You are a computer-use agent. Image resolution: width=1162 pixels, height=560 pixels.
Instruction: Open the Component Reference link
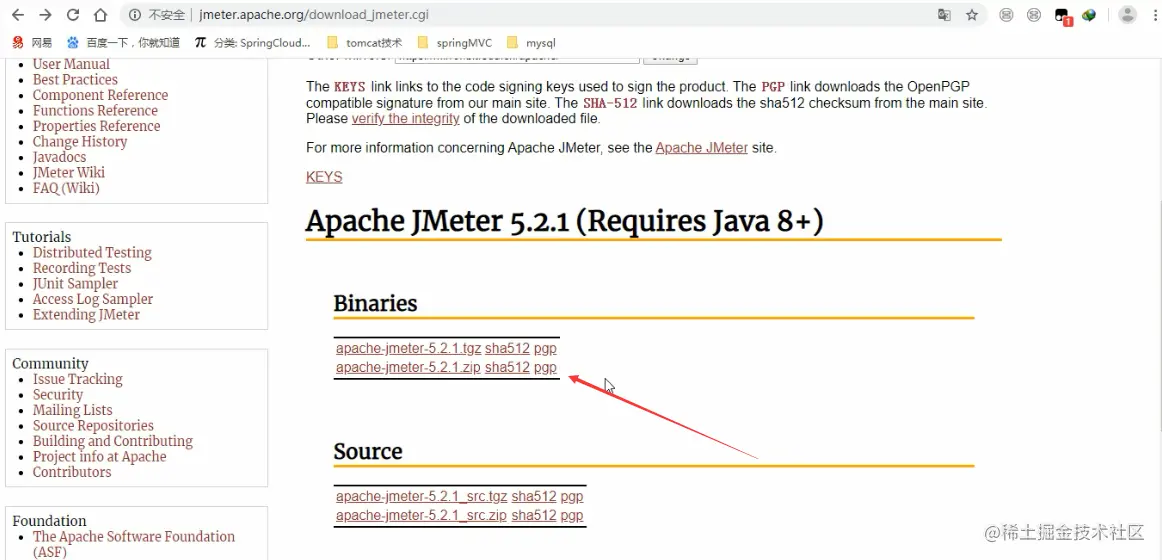(x=100, y=95)
